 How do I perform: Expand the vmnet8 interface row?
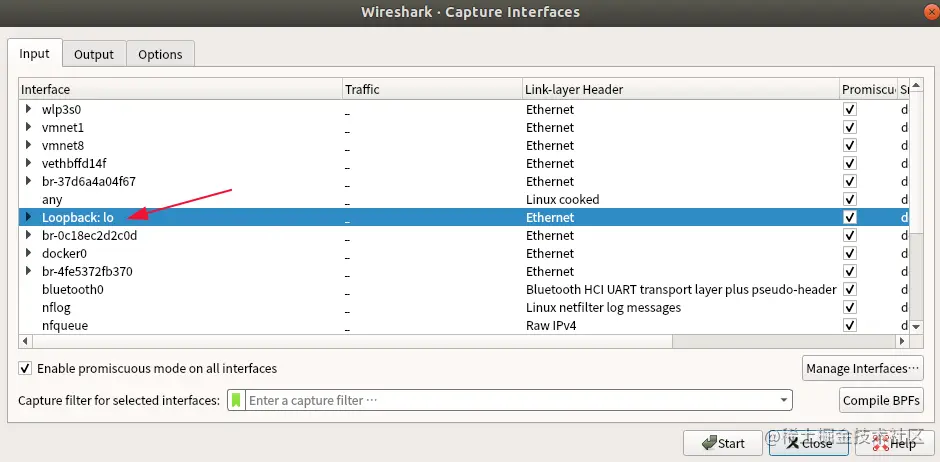(28, 145)
